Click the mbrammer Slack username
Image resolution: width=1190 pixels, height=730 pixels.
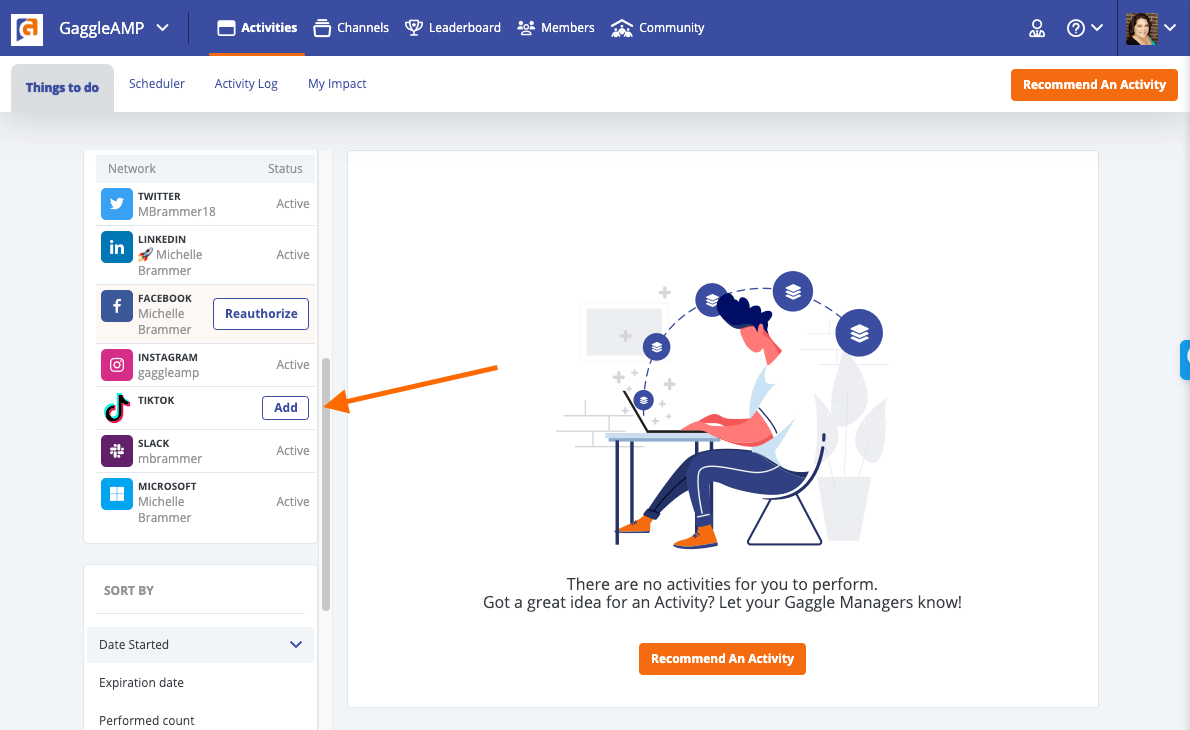170,458
